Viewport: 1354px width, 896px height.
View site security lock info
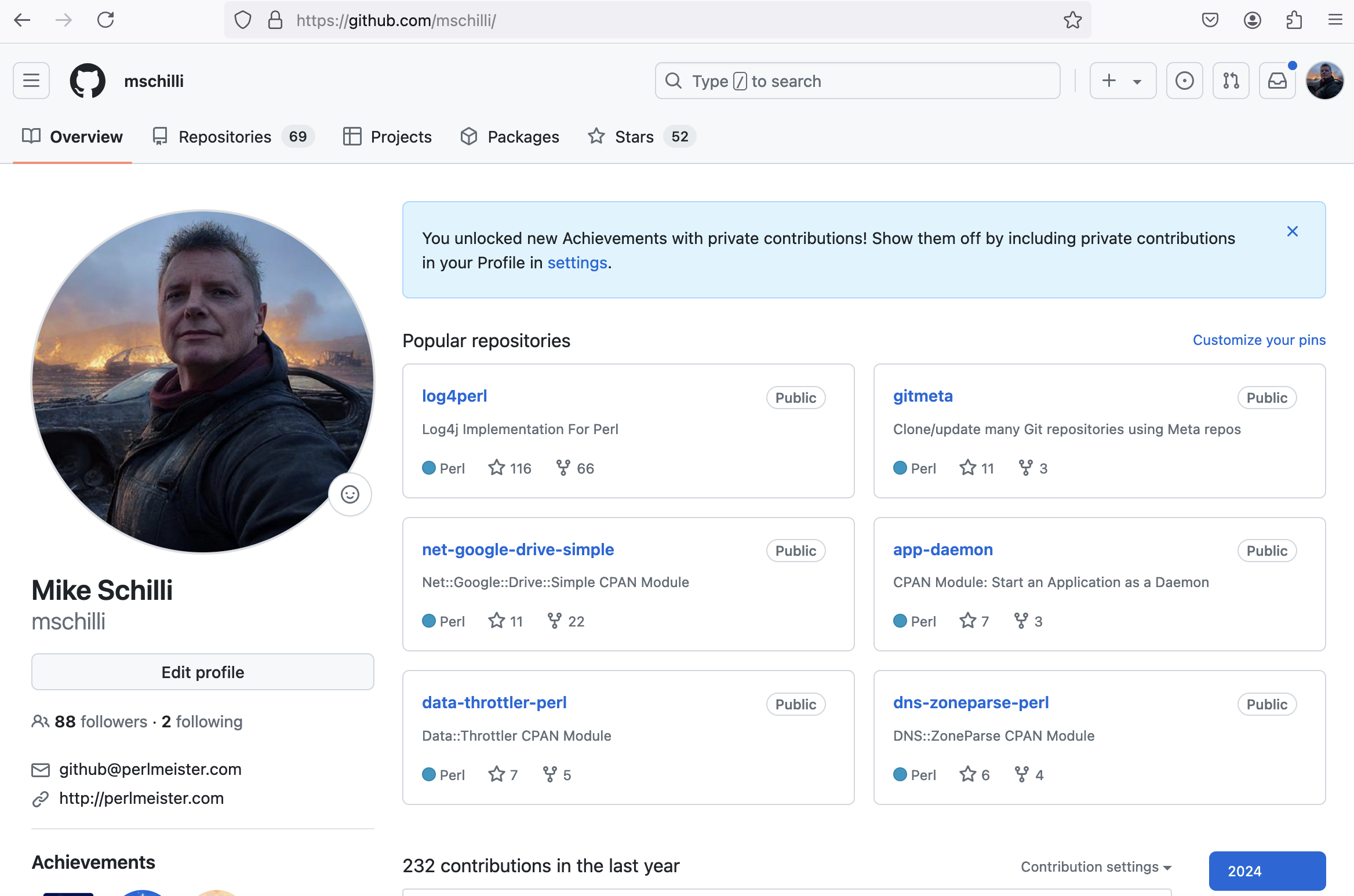pos(275,20)
